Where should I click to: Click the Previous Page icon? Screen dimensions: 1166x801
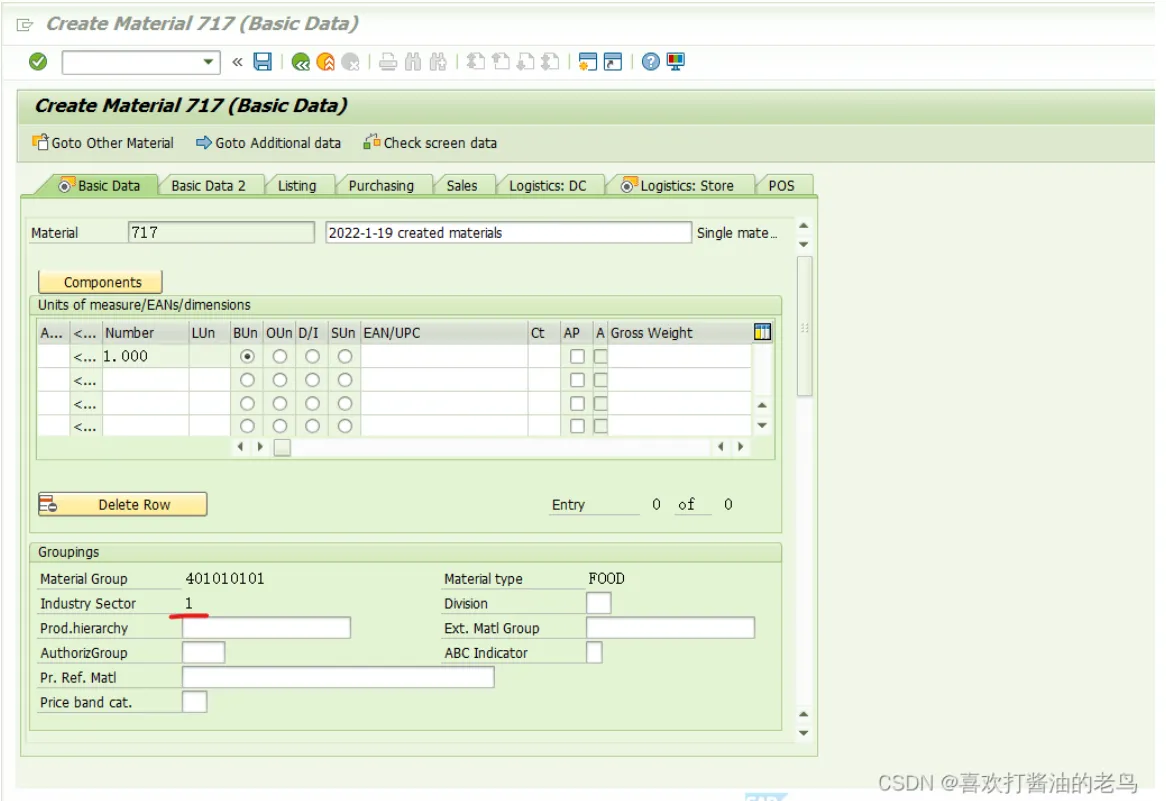[501, 62]
